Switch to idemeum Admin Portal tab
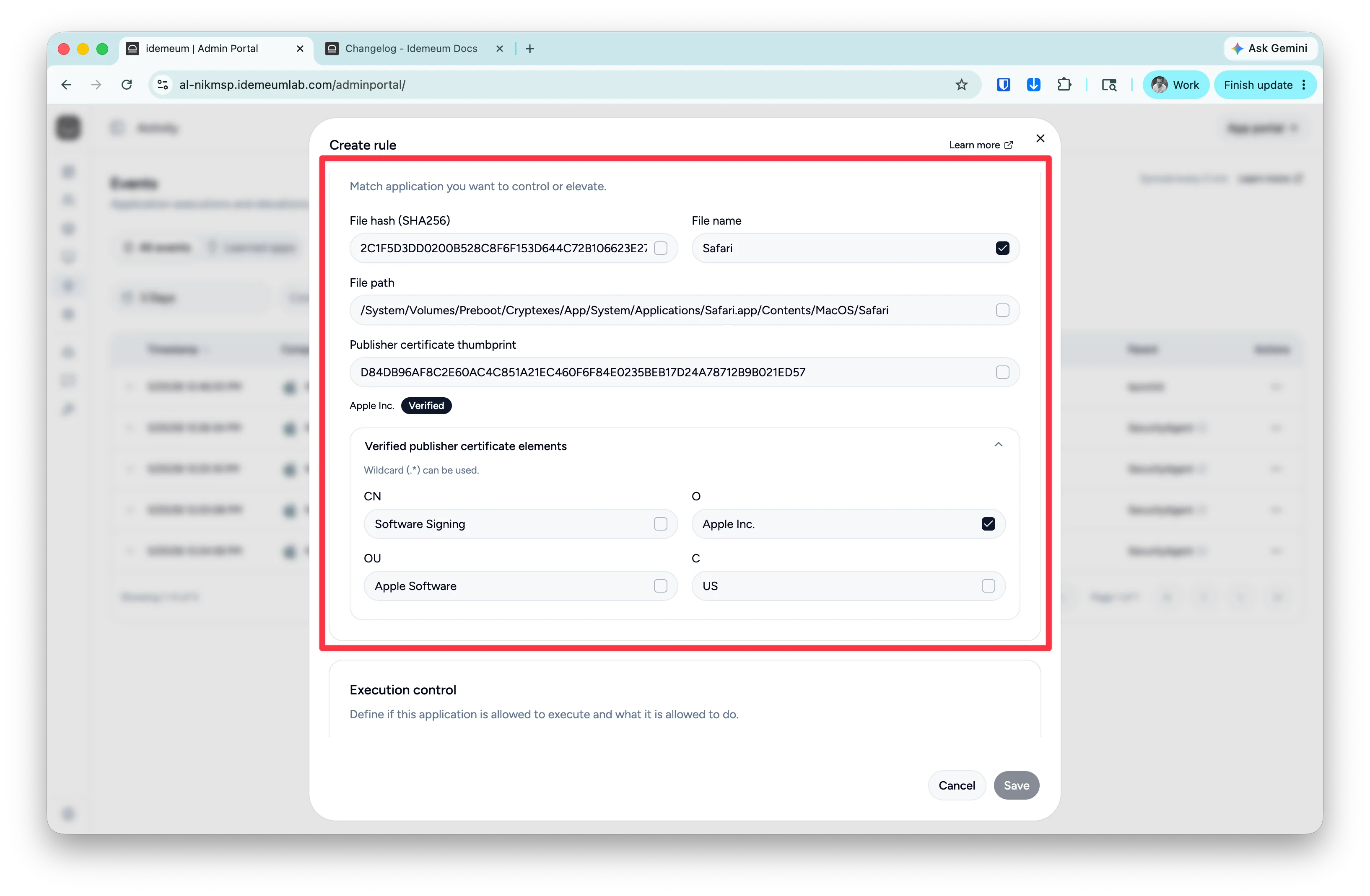This screenshot has height=896, width=1370. pos(216,48)
